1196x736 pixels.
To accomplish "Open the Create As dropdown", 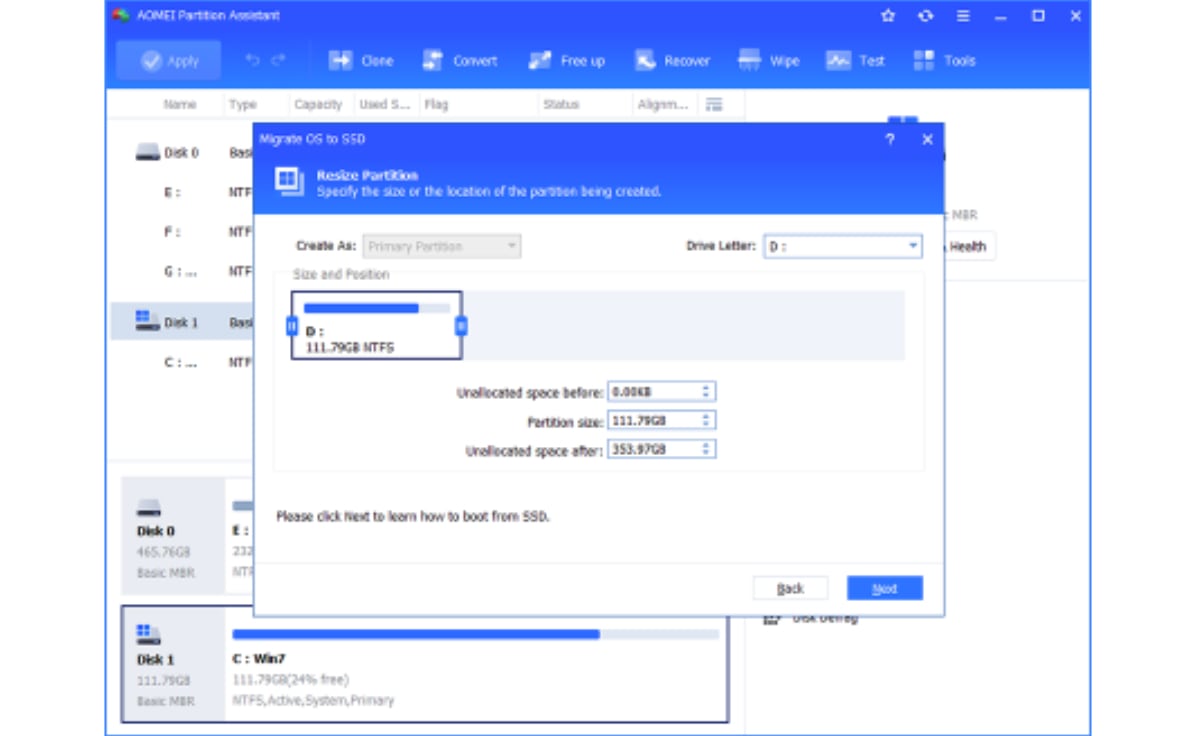I will coord(442,246).
